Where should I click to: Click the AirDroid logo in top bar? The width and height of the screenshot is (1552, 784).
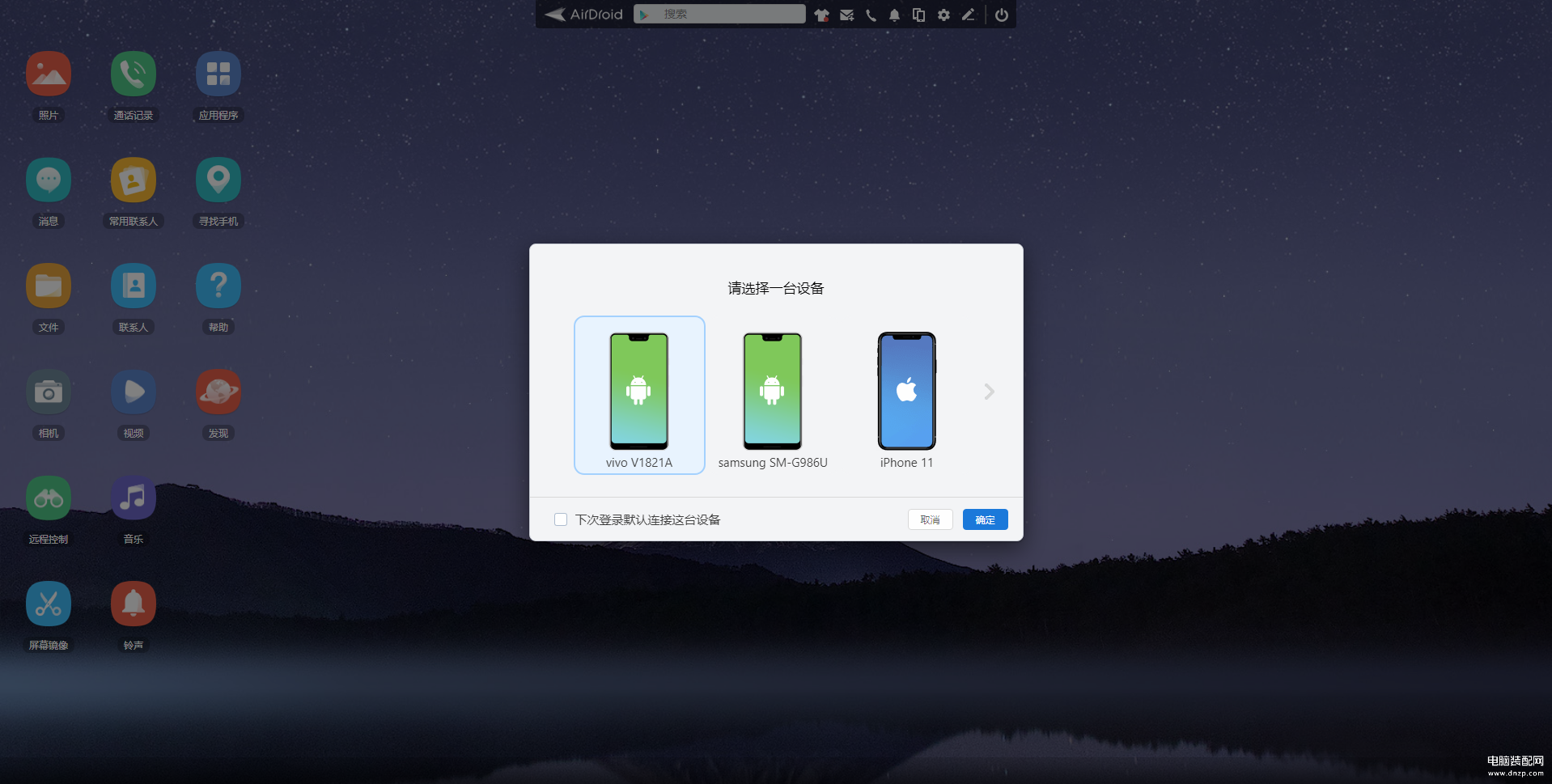583,15
